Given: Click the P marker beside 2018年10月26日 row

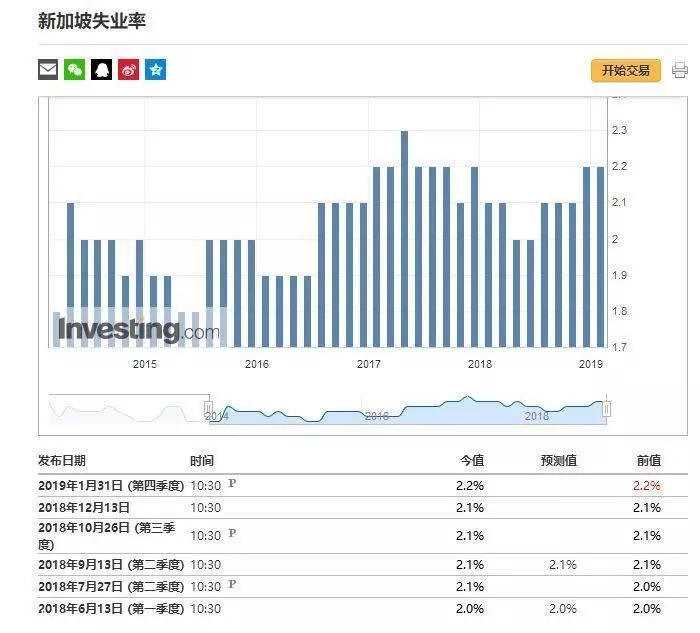Looking at the screenshot, I should [x=232, y=533].
